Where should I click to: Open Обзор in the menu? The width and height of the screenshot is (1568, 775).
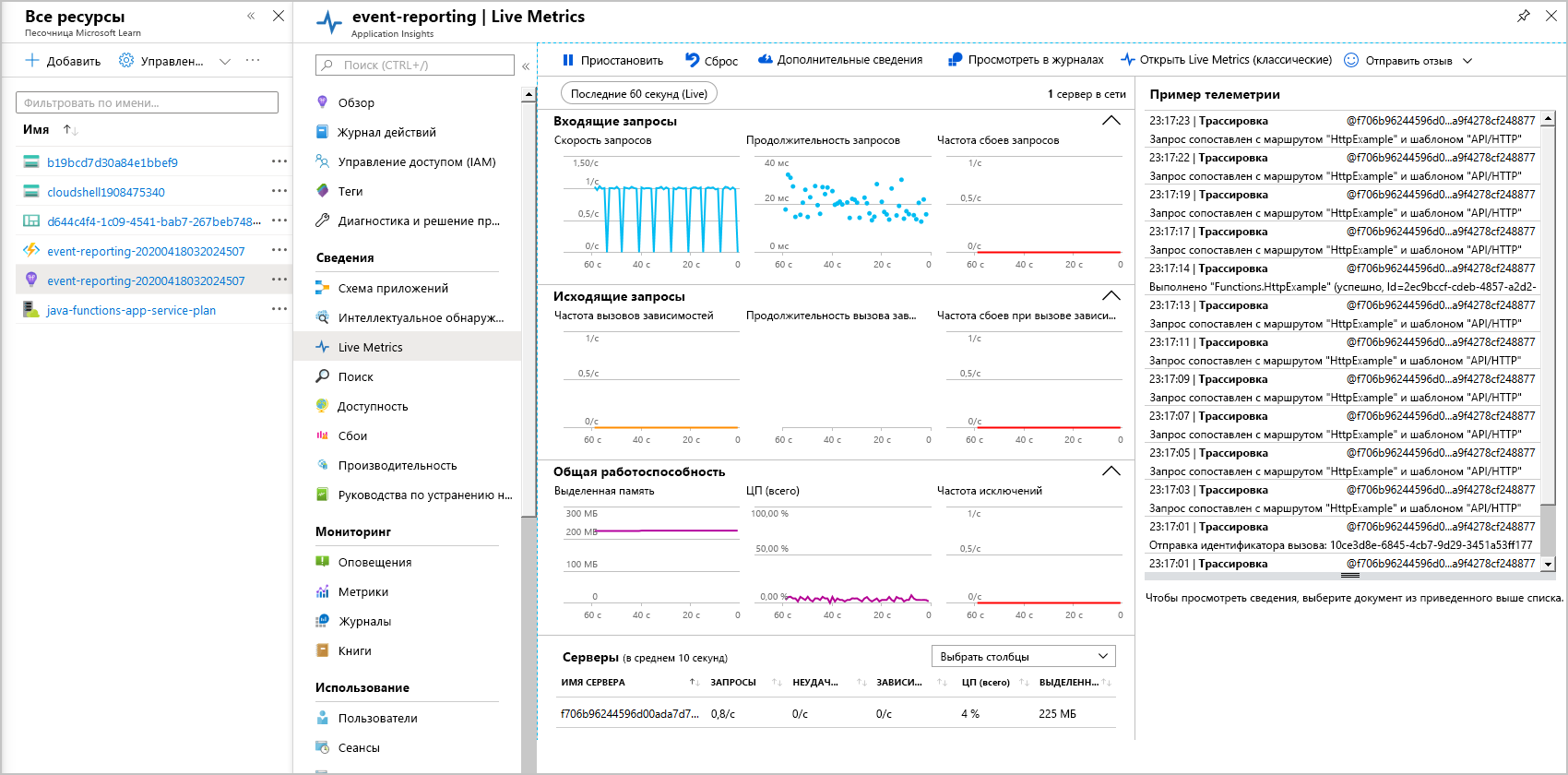[356, 102]
